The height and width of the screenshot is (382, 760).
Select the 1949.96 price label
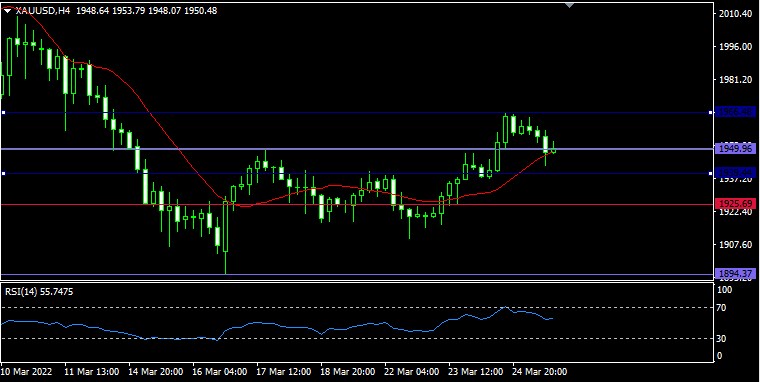(735, 149)
